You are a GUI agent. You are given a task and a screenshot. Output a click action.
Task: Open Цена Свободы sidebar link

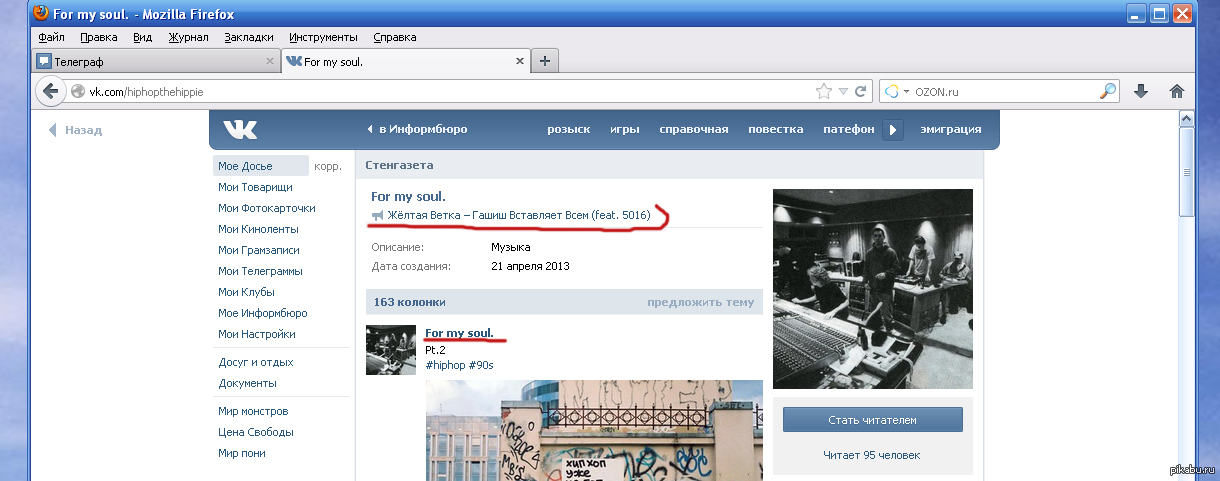click(x=256, y=432)
